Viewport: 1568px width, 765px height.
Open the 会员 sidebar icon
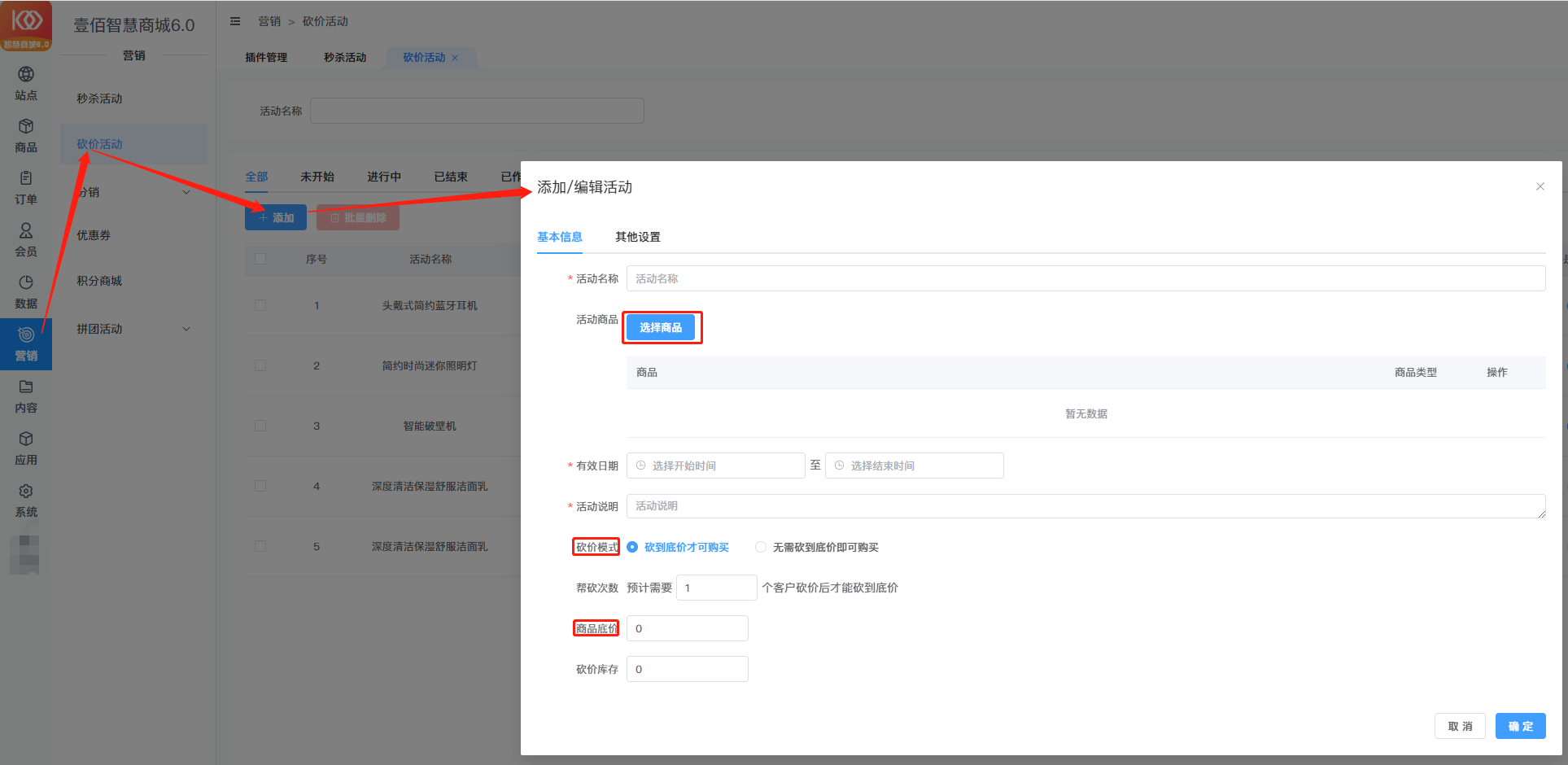pos(26,240)
